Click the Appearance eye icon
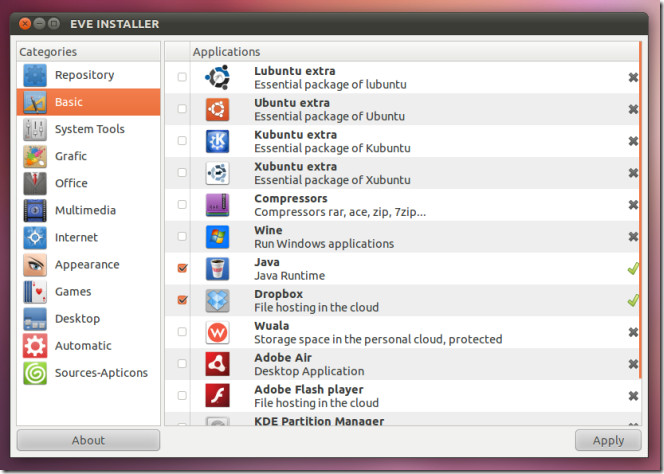664x474 pixels. click(x=35, y=265)
